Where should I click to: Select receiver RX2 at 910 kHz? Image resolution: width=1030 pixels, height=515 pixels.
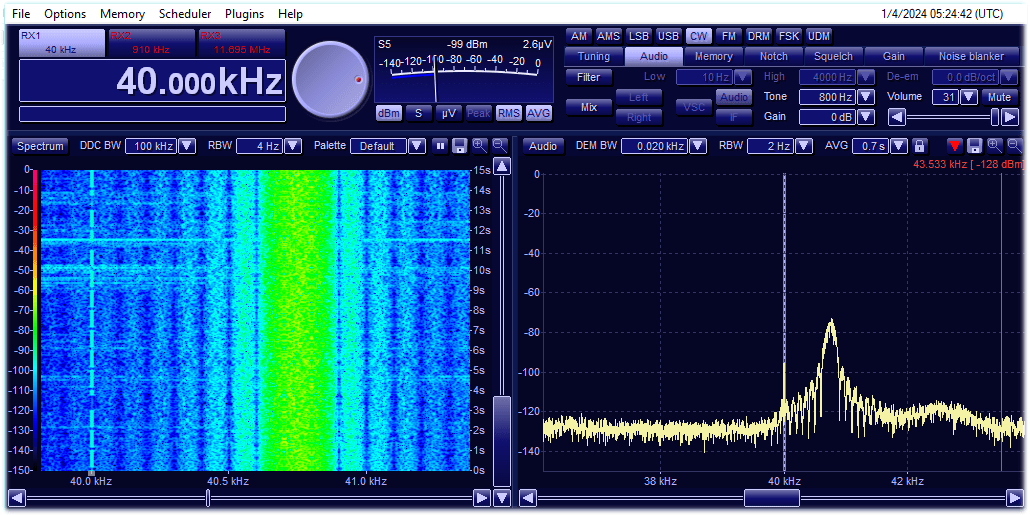(150, 43)
